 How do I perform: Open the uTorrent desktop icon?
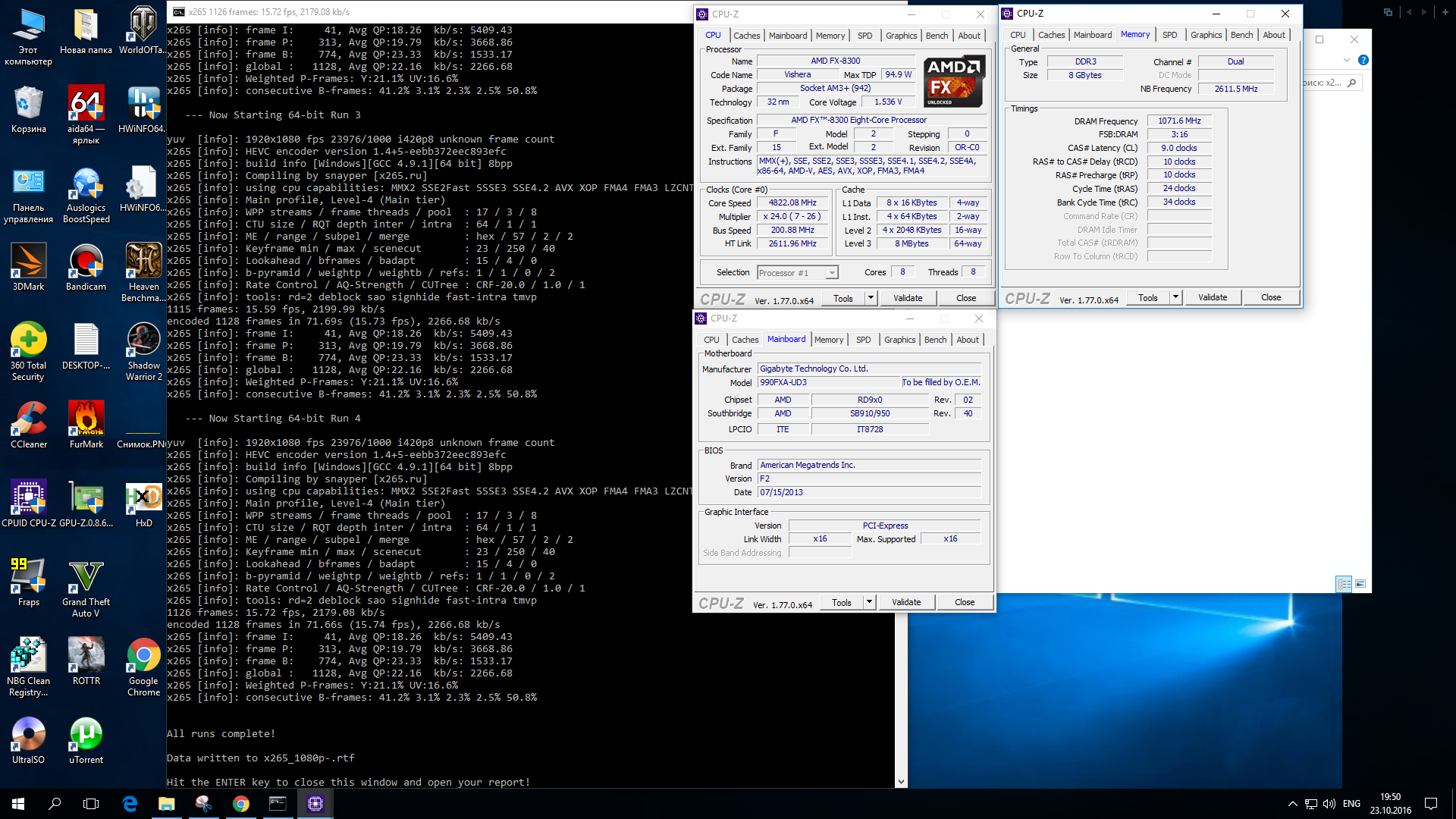pos(86,735)
